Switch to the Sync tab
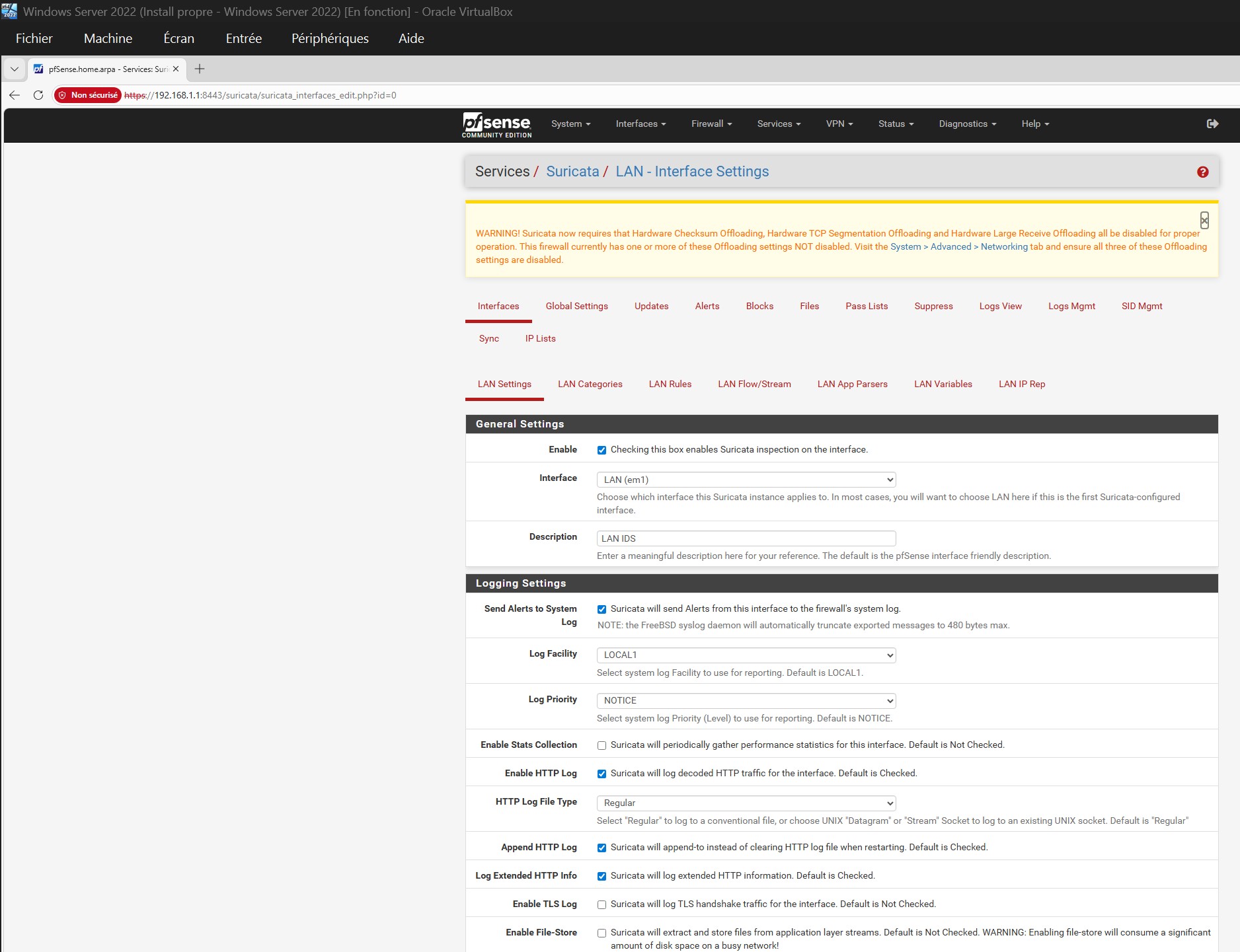The height and width of the screenshot is (952, 1240). (x=488, y=338)
